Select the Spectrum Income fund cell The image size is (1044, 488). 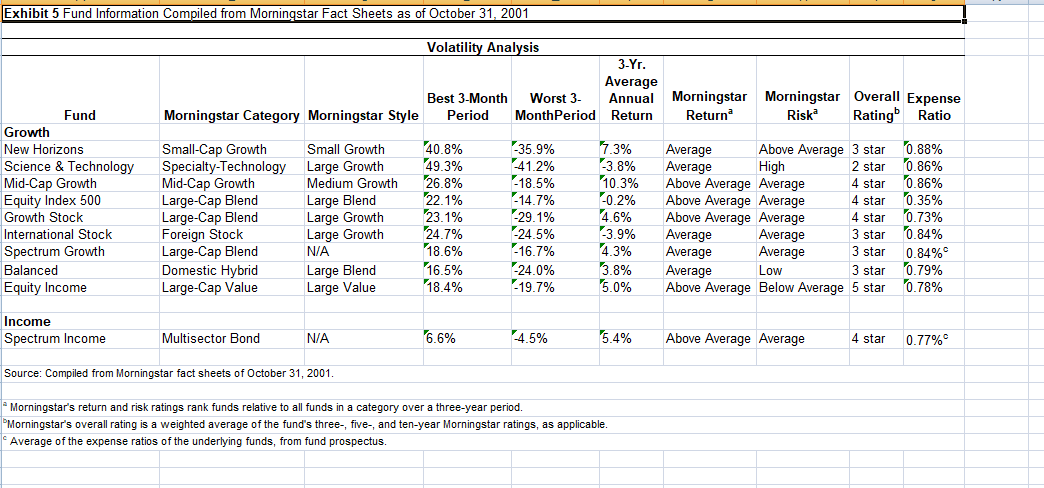click(80, 339)
